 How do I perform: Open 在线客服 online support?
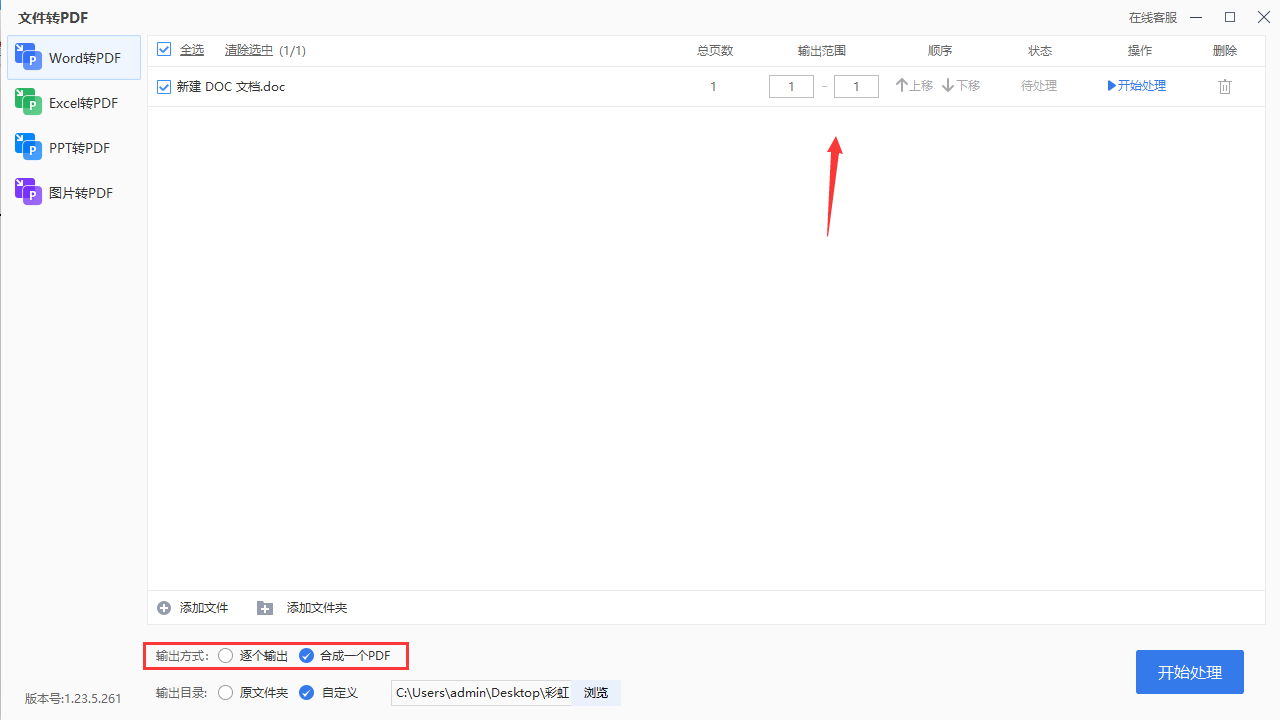point(1153,17)
